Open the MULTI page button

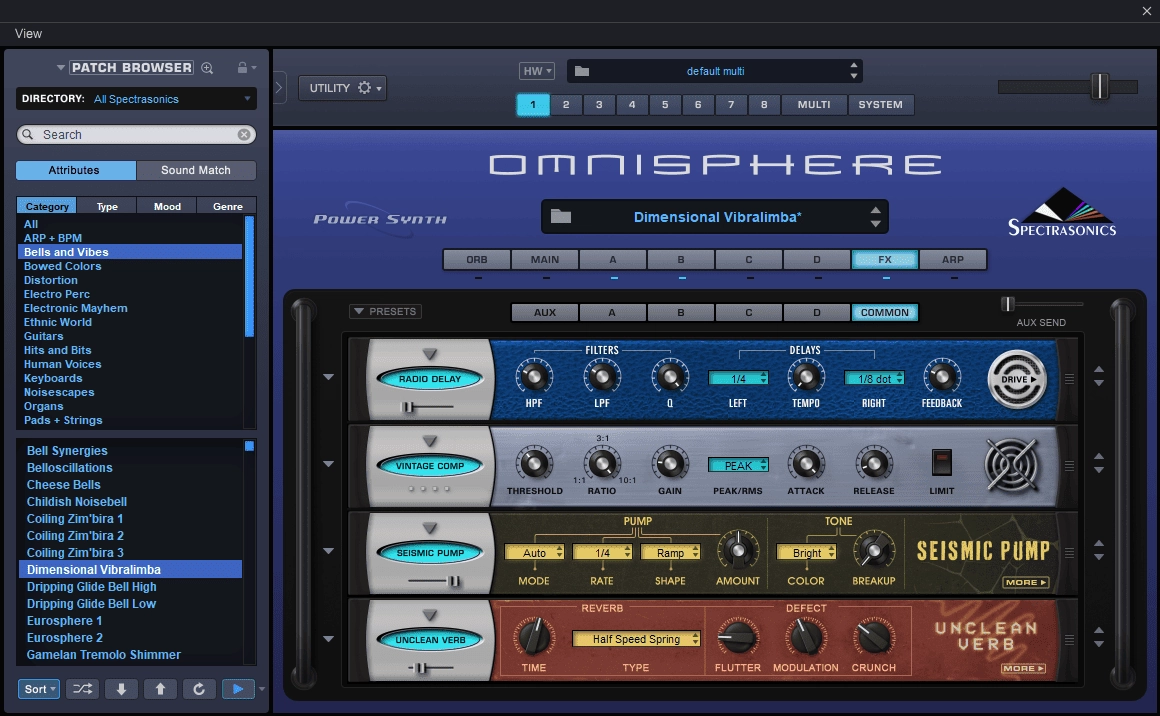pyautogui.click(x=814, y=104)
